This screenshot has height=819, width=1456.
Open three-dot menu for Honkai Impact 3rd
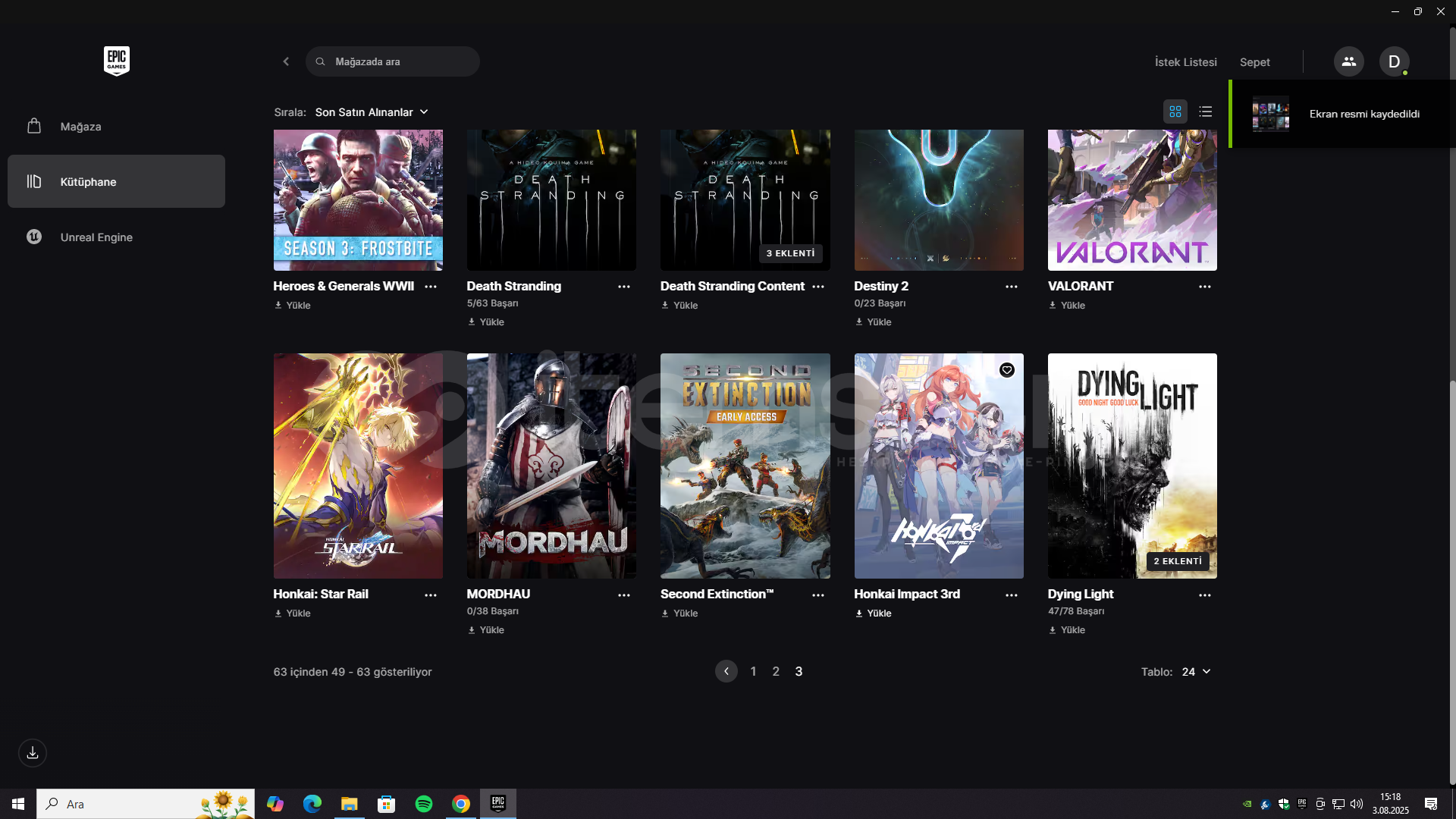1012,595
